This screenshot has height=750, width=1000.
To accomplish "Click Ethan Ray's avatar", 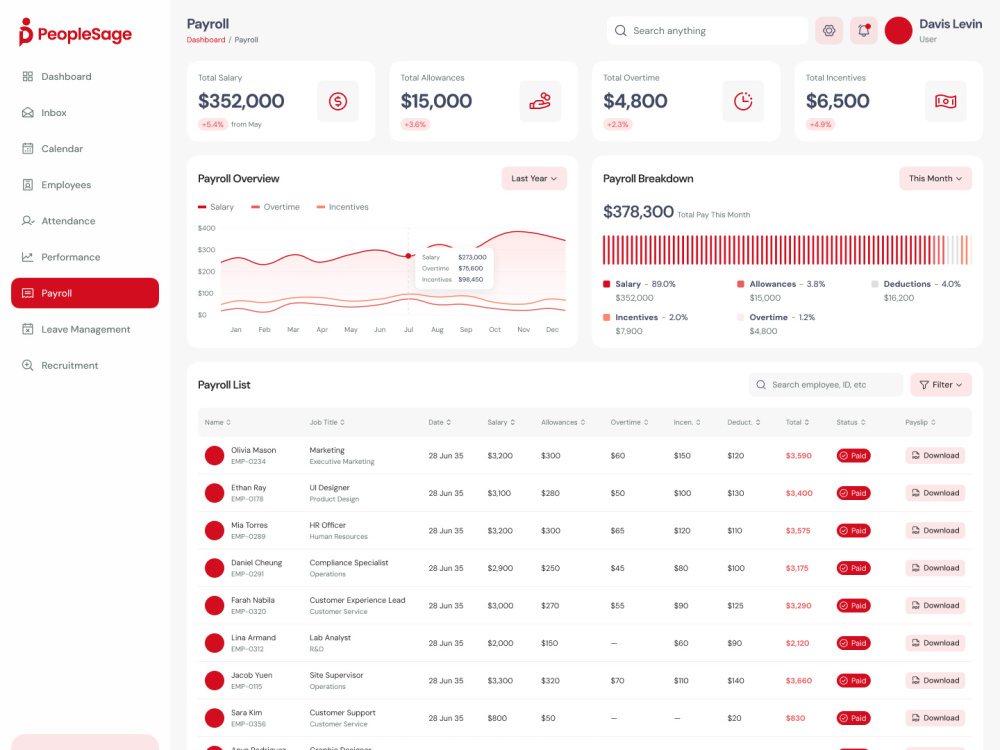I will tap(214, 493).
